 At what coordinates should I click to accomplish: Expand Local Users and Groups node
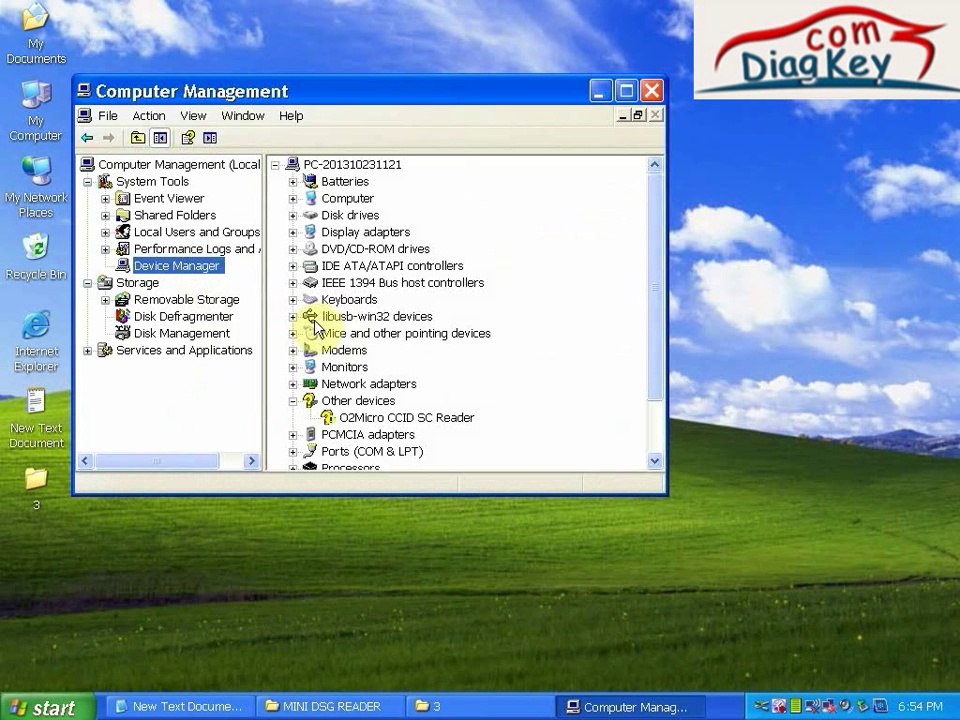pos(105,233)
